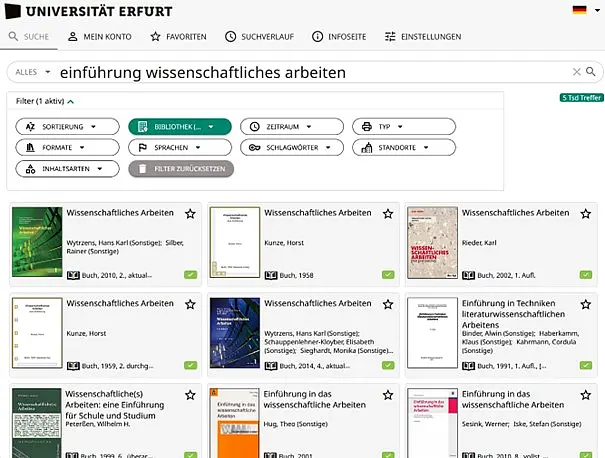
Task: Open the Sortierung dropdown filter
Action: point(63,127)
